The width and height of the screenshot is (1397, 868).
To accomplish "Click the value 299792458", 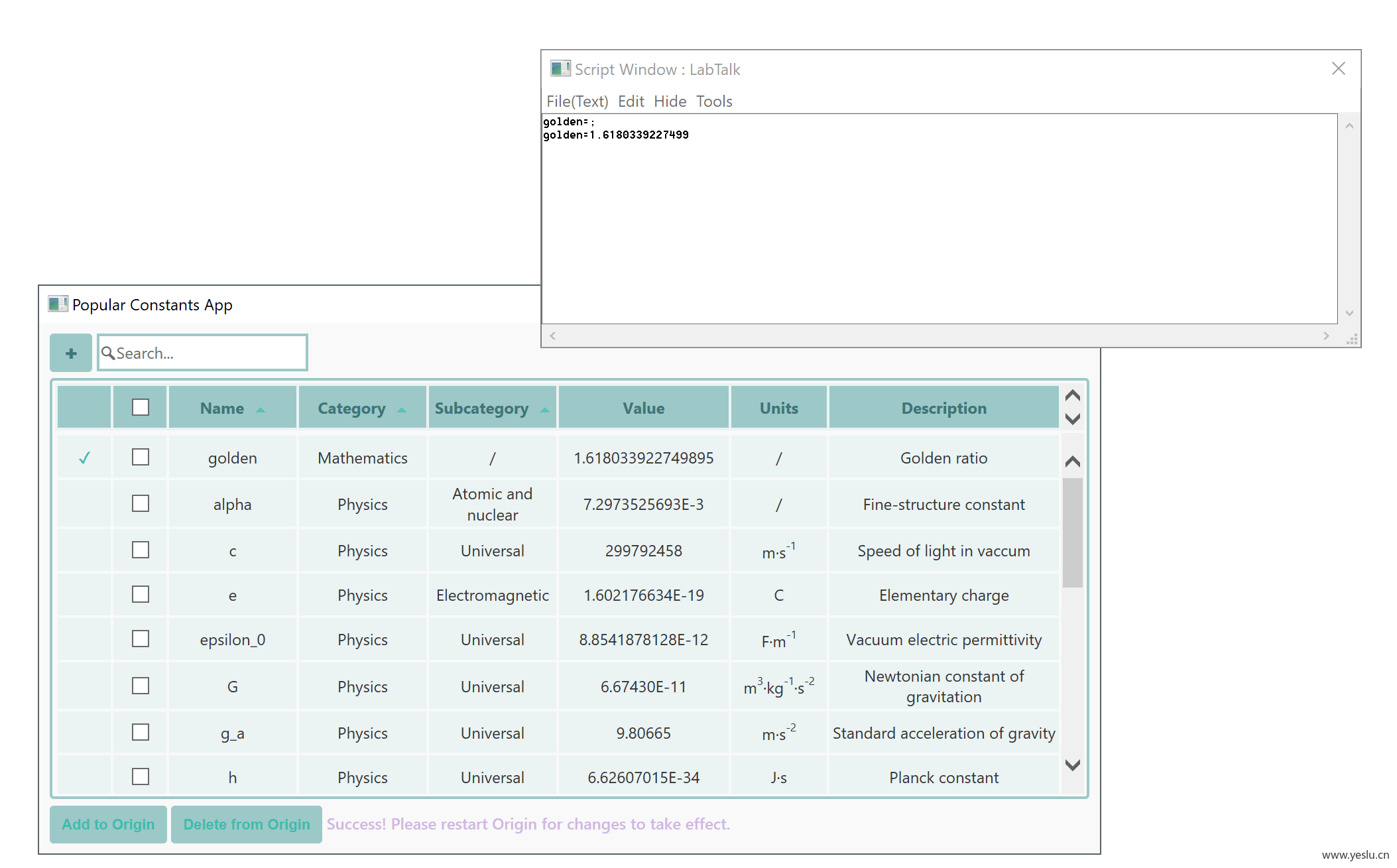I will [644, 550].
